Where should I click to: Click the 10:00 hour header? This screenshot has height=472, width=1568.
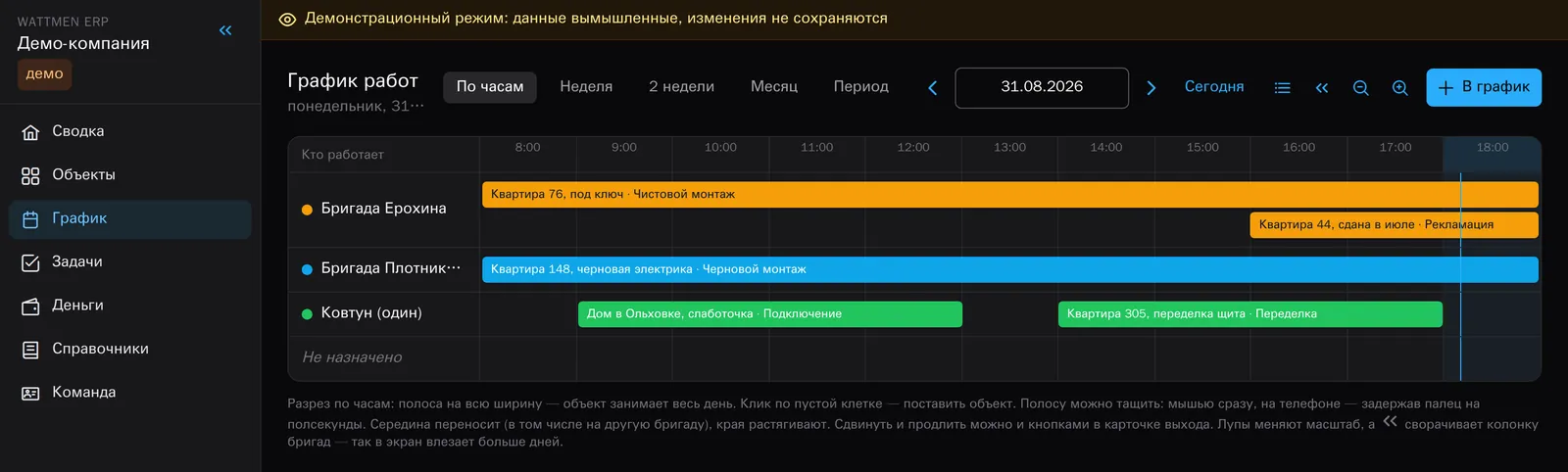(x=720, y=148)
